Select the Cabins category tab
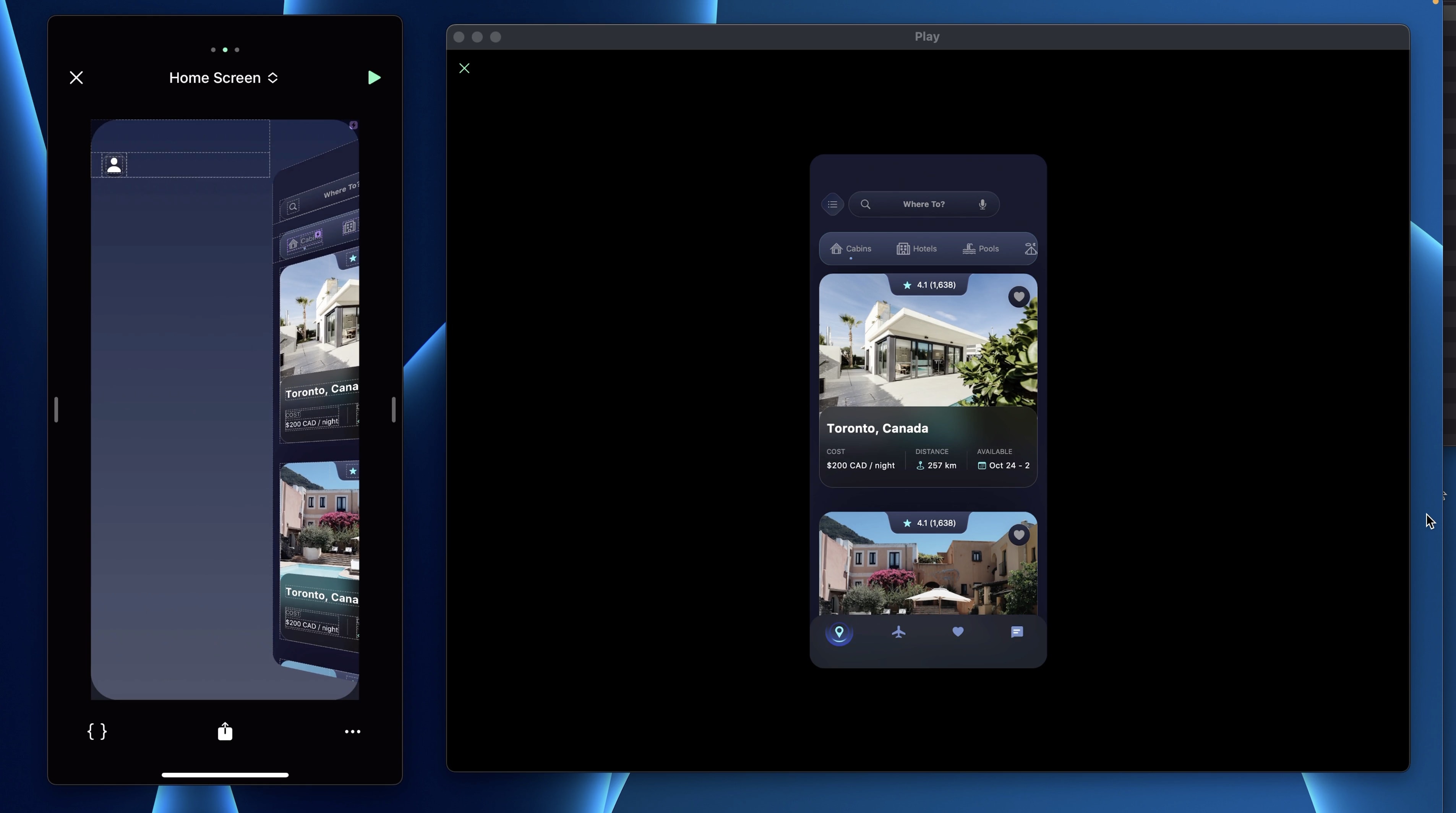This screenshot has width=1456, height=813. [x=851, y=249]
